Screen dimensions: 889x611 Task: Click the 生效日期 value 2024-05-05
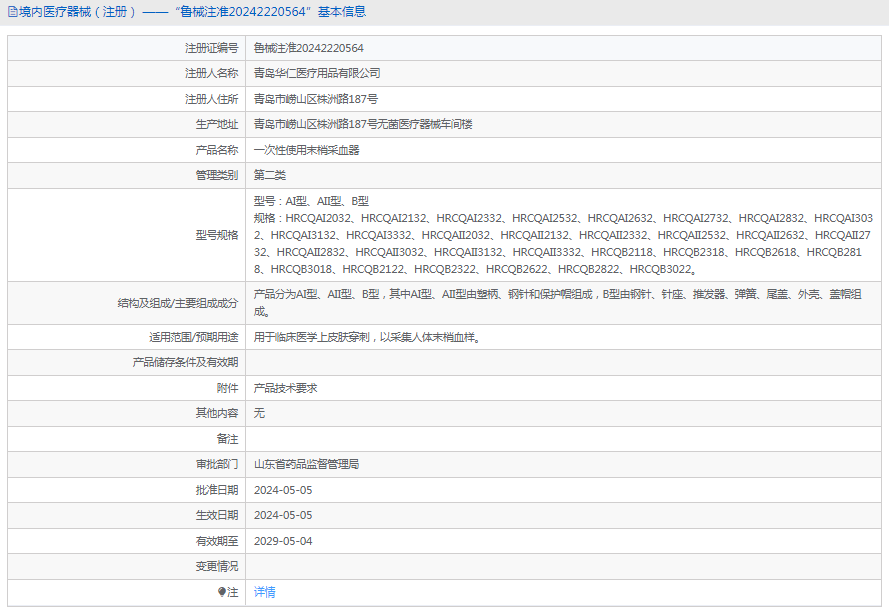pyautogui.click(x=283, y=515)
